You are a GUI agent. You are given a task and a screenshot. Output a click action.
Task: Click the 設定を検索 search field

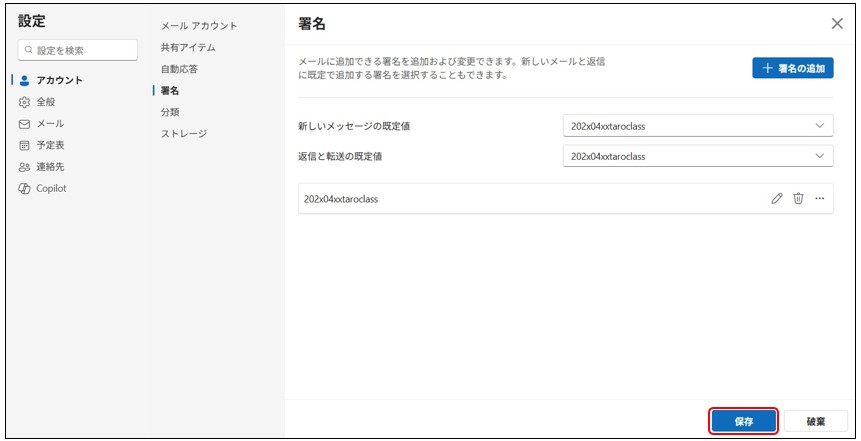[x=78, y=50]
